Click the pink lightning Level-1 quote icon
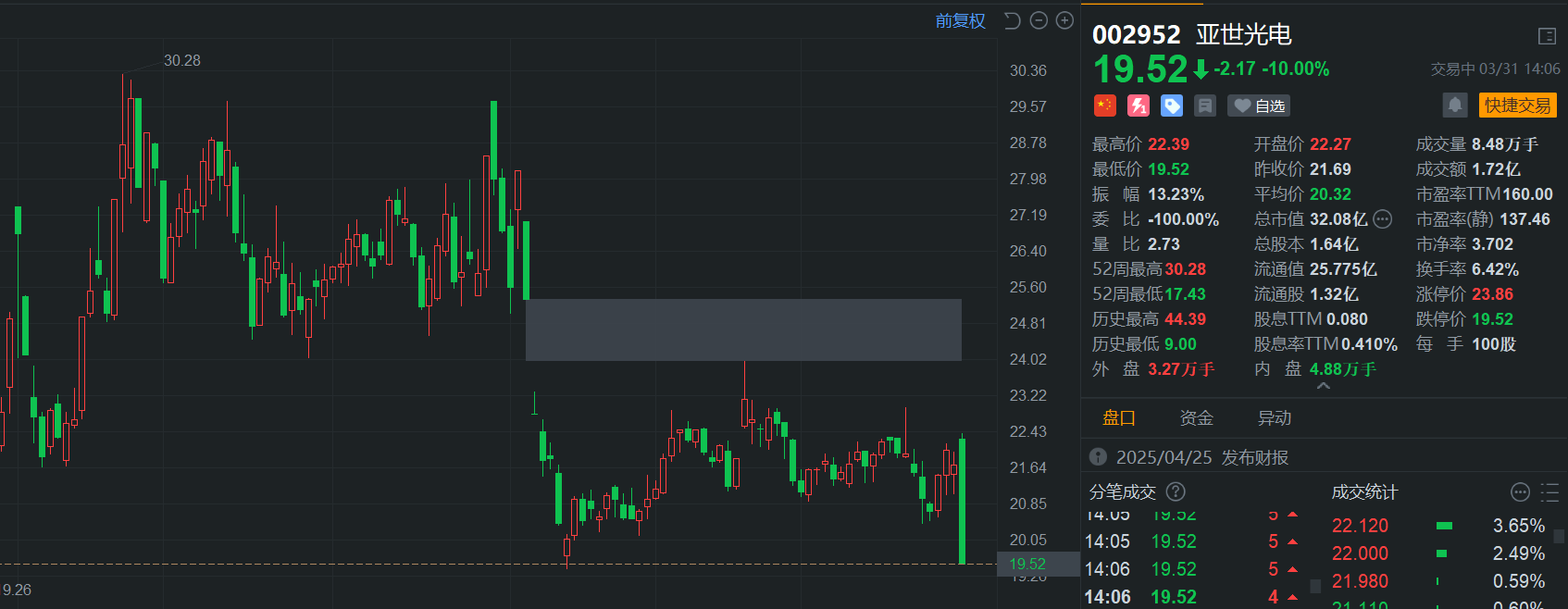 1138,106
